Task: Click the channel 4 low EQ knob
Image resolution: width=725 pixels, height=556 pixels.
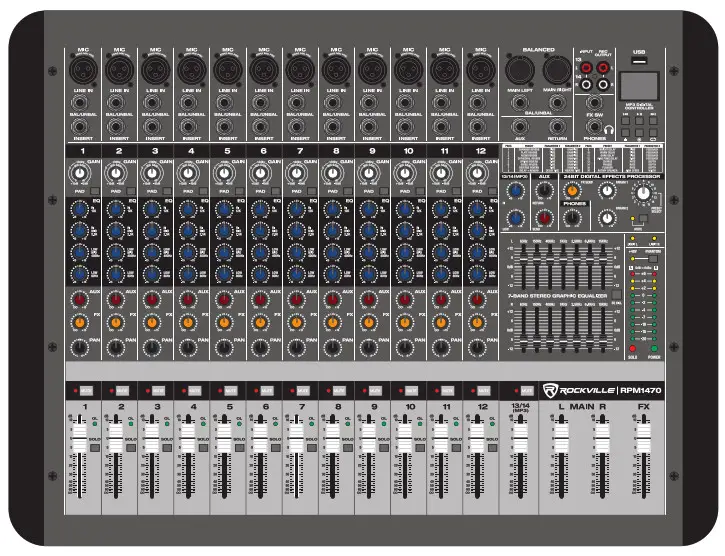Action: [188, 274]
